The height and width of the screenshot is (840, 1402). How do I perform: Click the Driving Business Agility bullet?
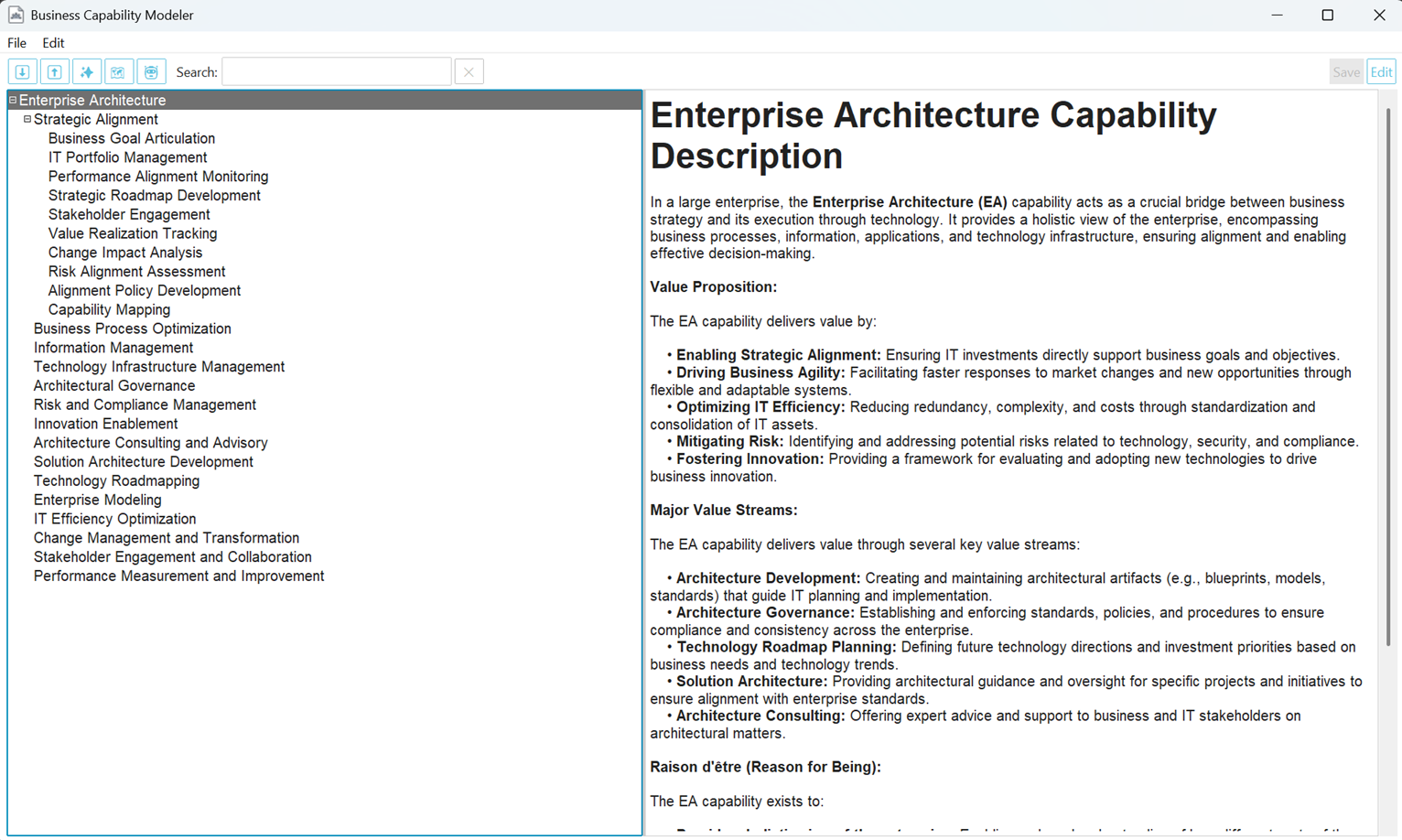1000,382
